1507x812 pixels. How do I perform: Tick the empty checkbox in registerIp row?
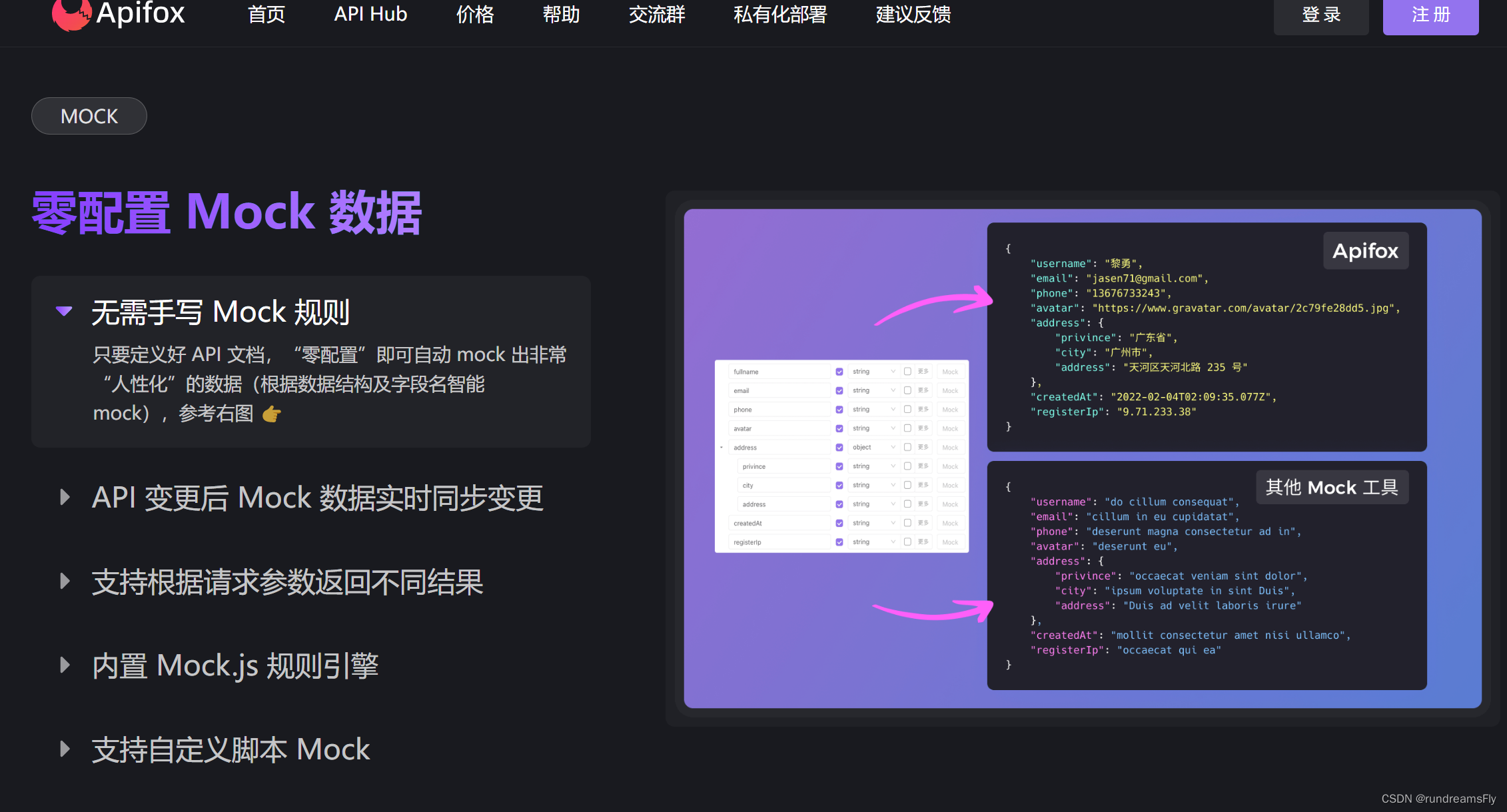[907, 542]
